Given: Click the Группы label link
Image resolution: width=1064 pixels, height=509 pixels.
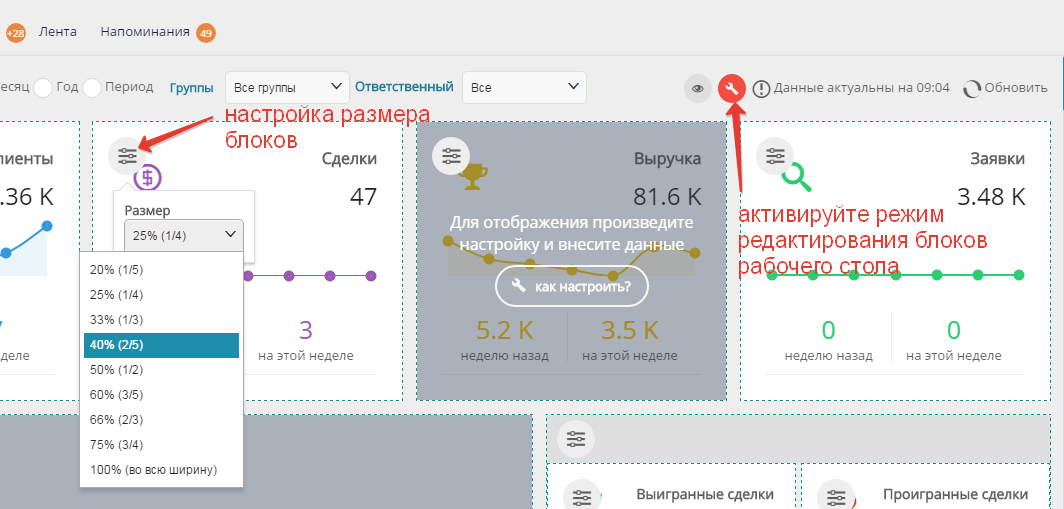Looking at the screenshot, I should coord(191,88).
